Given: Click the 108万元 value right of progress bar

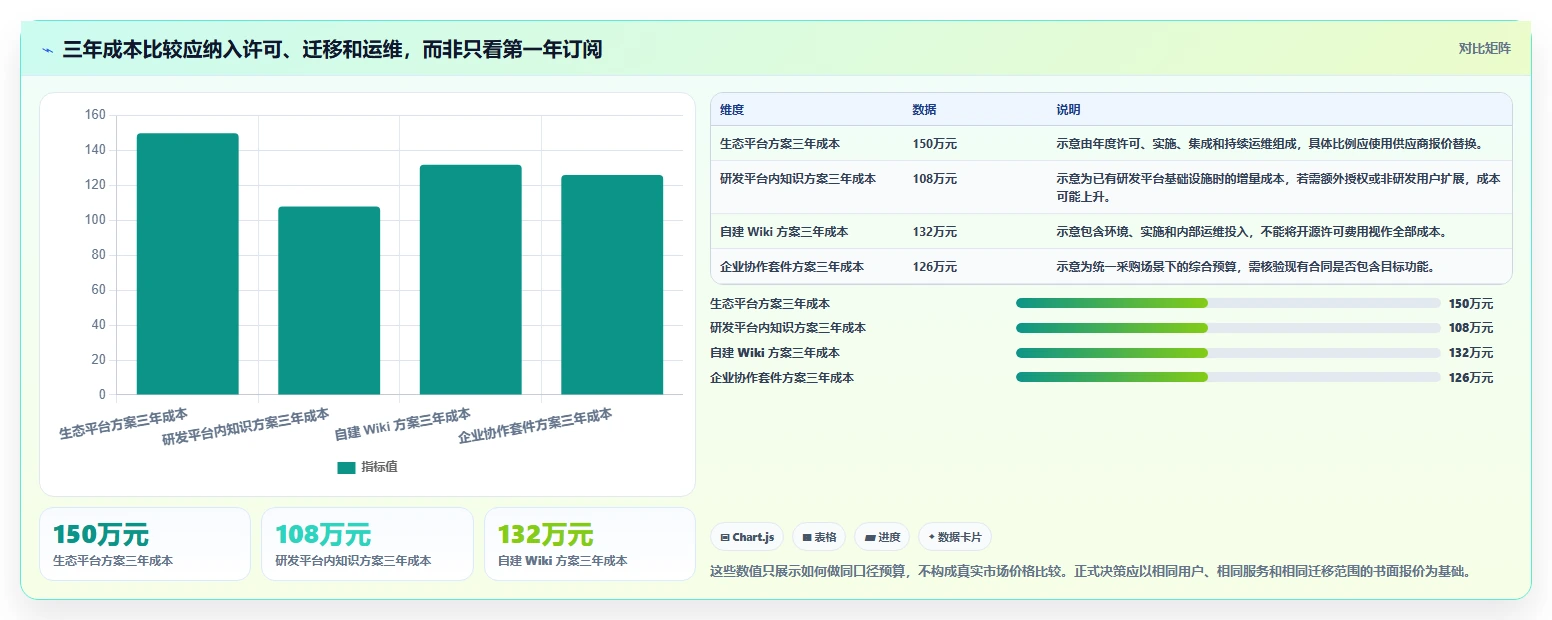Looking at the screenshot, I should pos(1470,328).
